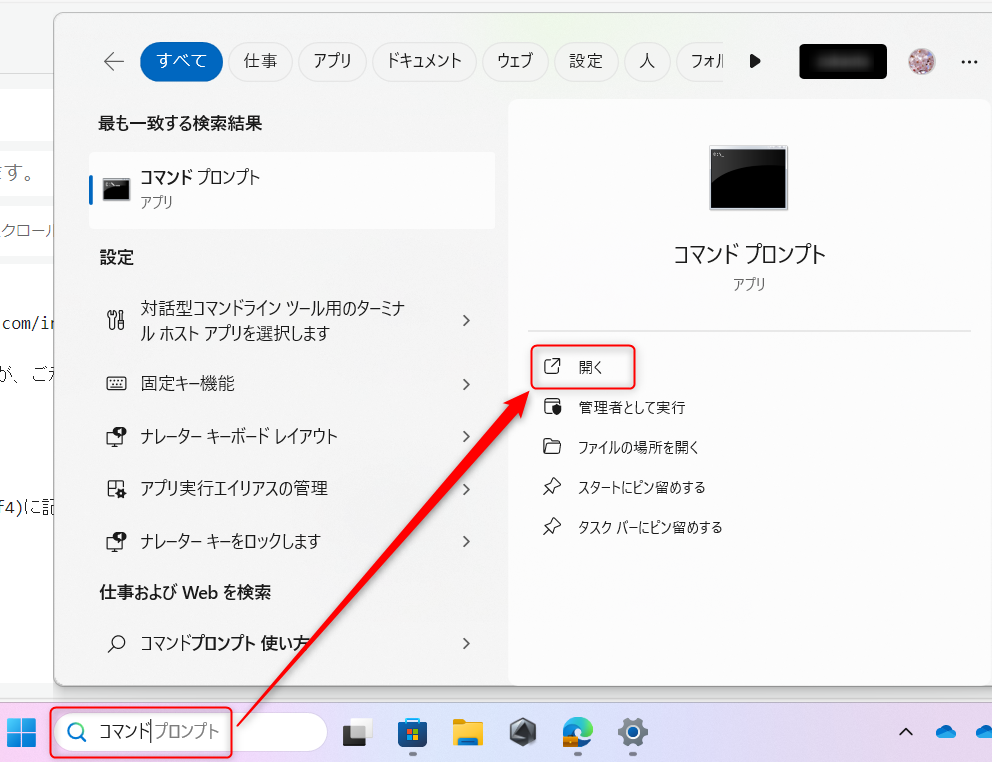Expand chevron next to 対話型コマンドライン result
Image resolution: width=992 pixels, height=762 pixels.
pos(466,320)
